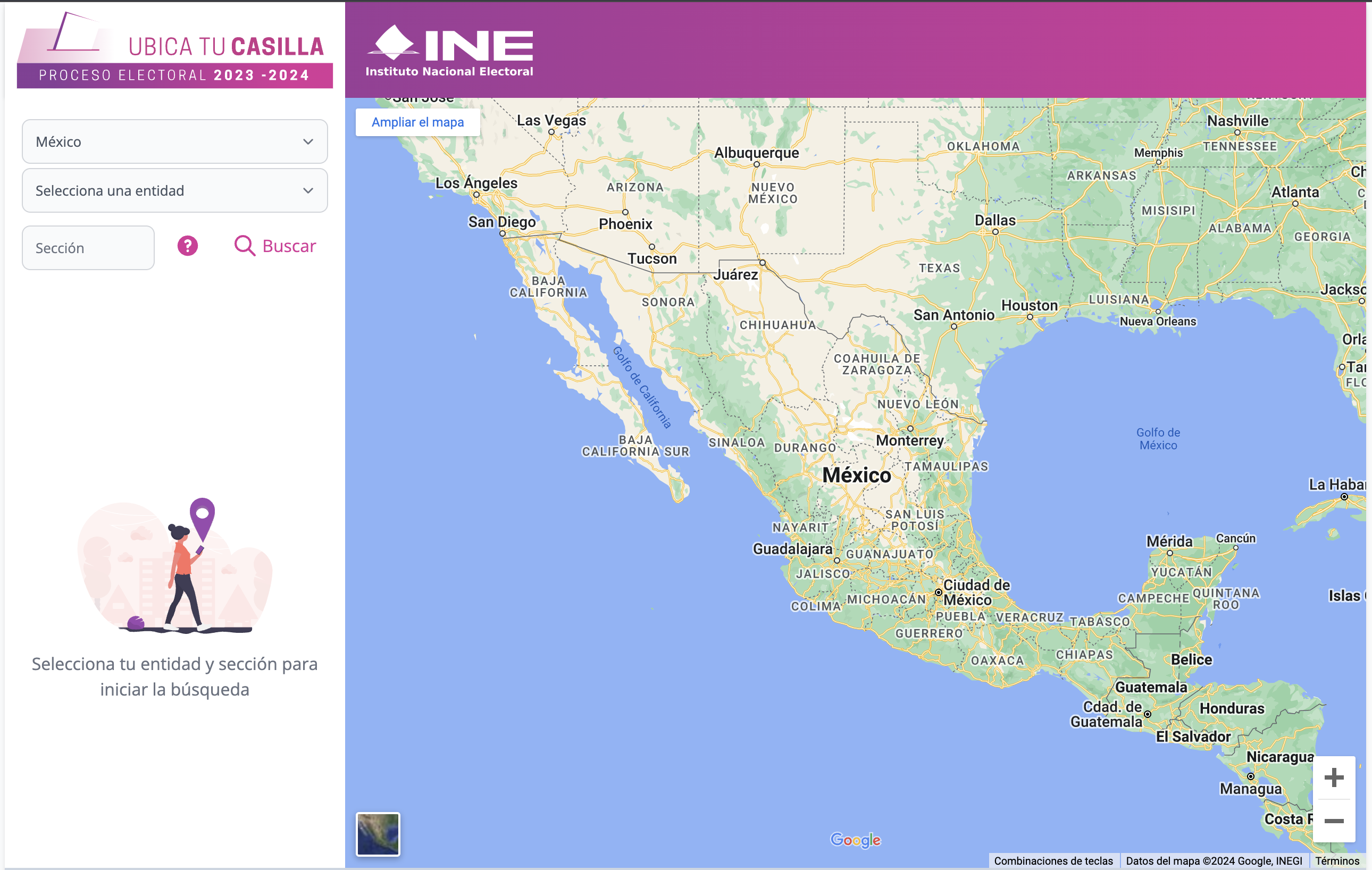The image size is (1372, 870).
Task: Click the location pin illustration
Action: coord(202,517)
